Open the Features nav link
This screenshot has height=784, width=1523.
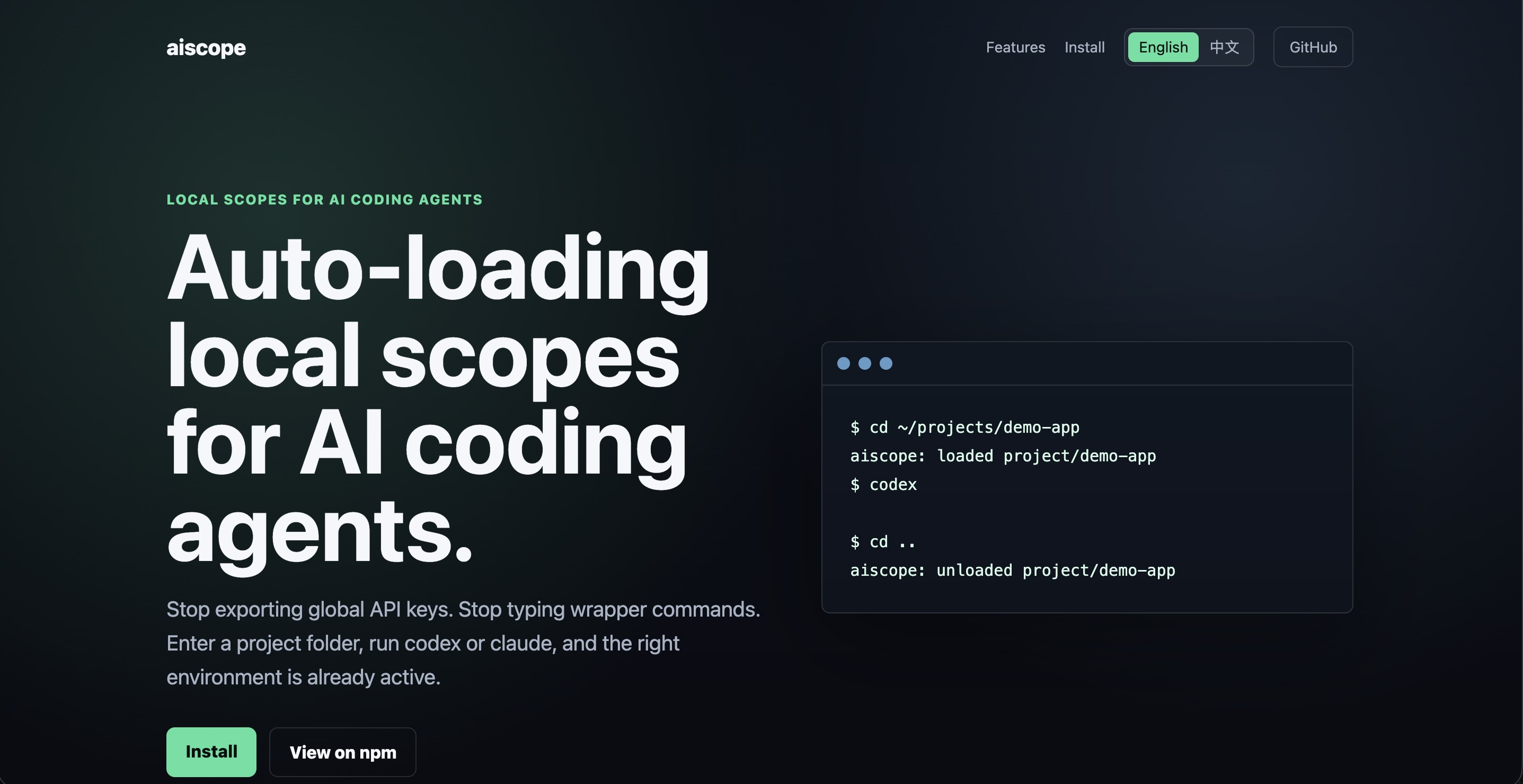point(1015,47)
